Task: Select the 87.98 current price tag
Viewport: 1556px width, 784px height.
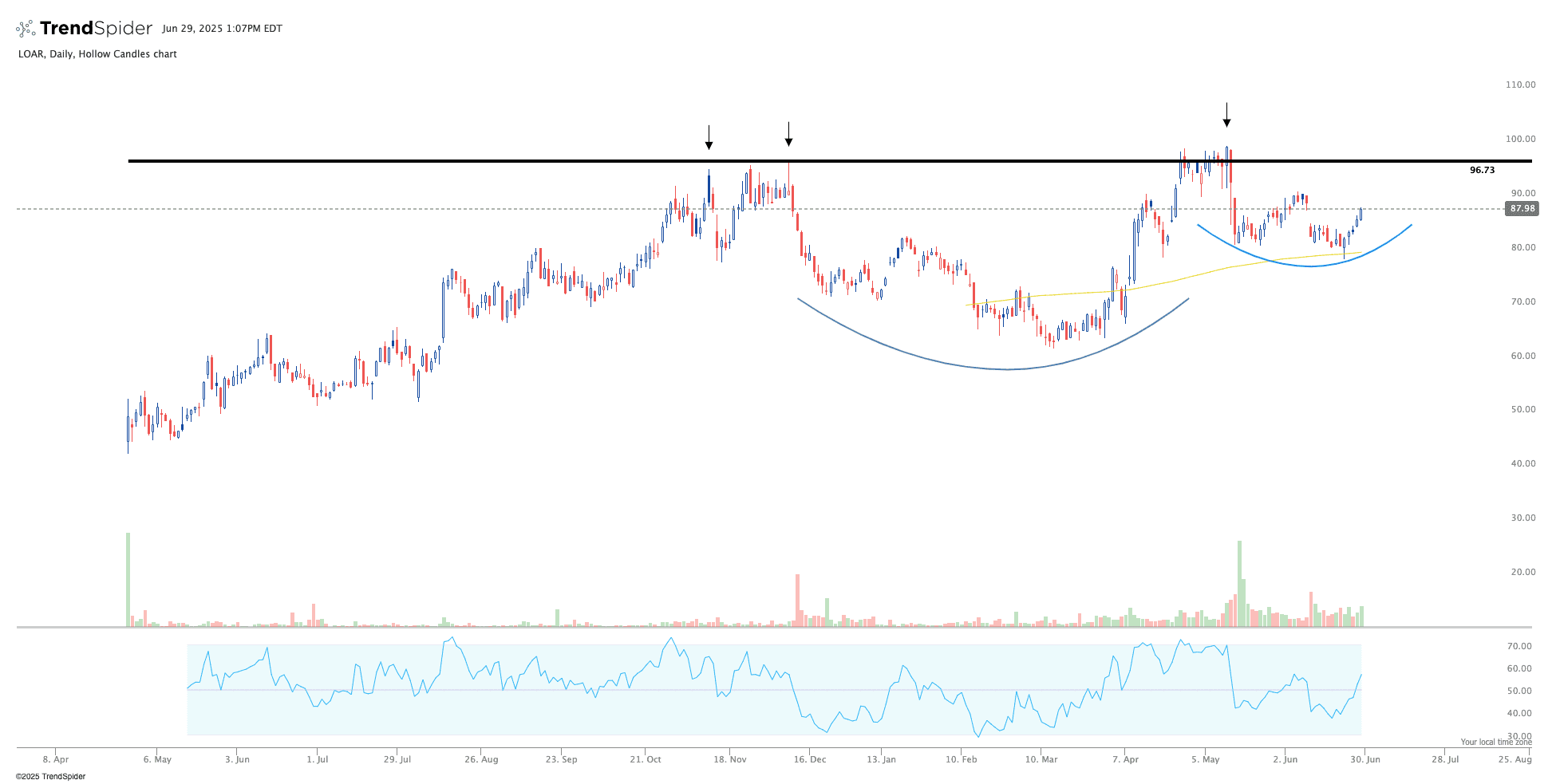Action: pos(1521,209)
